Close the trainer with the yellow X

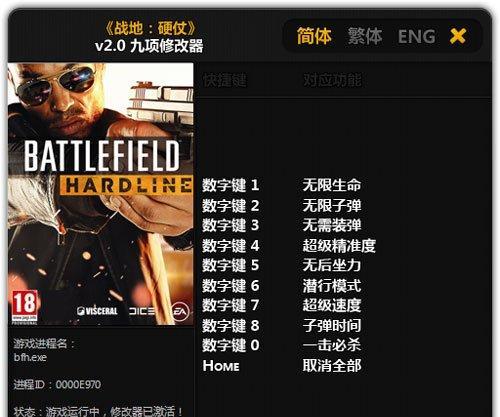coord(458,36)
